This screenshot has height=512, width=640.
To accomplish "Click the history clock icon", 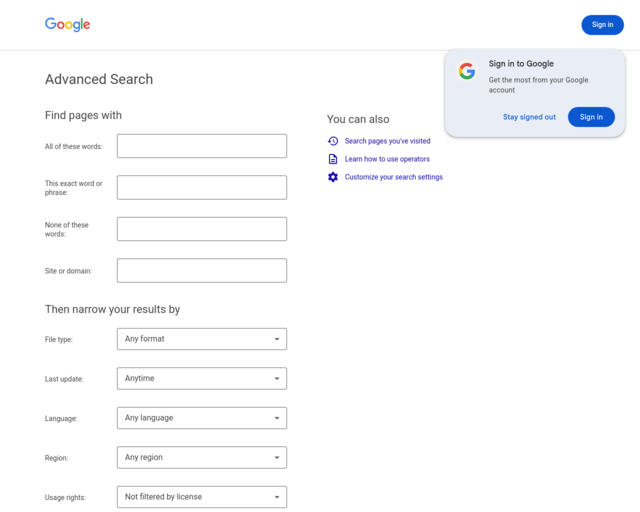I will [x=333, y=141].
